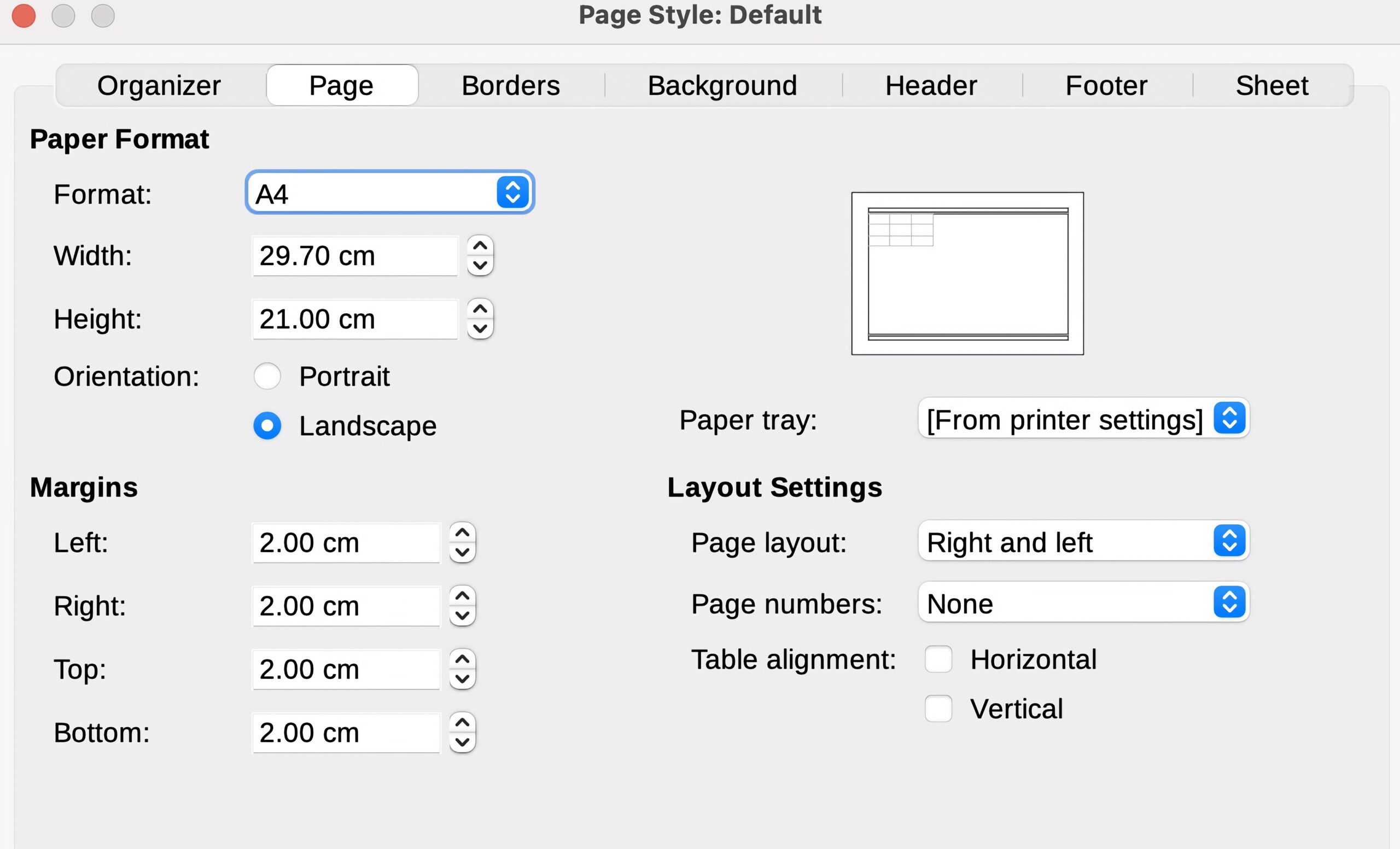
Task: Decrease Top margin with down arrow
Action: pos(463,679)
